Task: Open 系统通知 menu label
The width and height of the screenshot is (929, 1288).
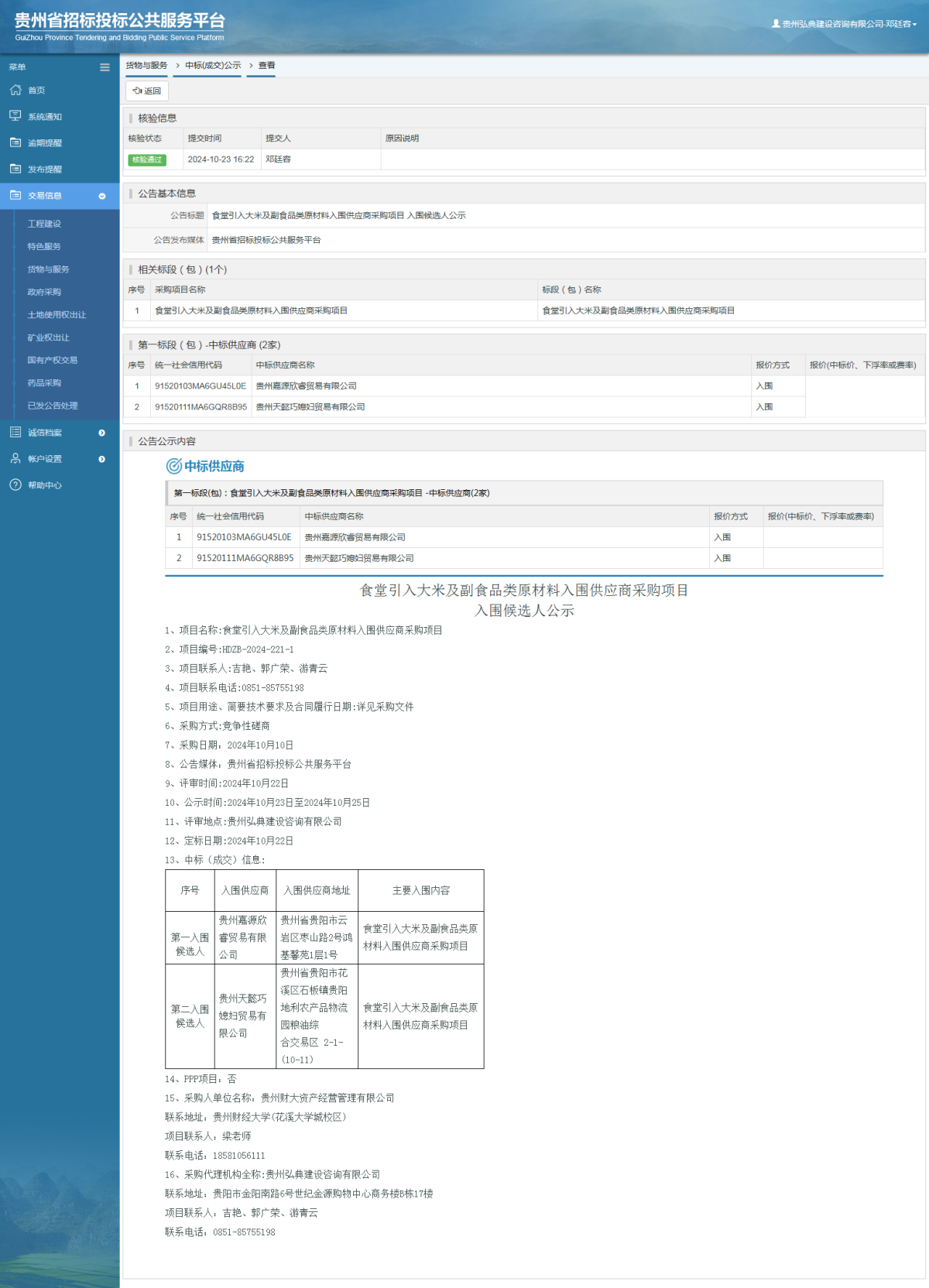Action: pos(45,117)
